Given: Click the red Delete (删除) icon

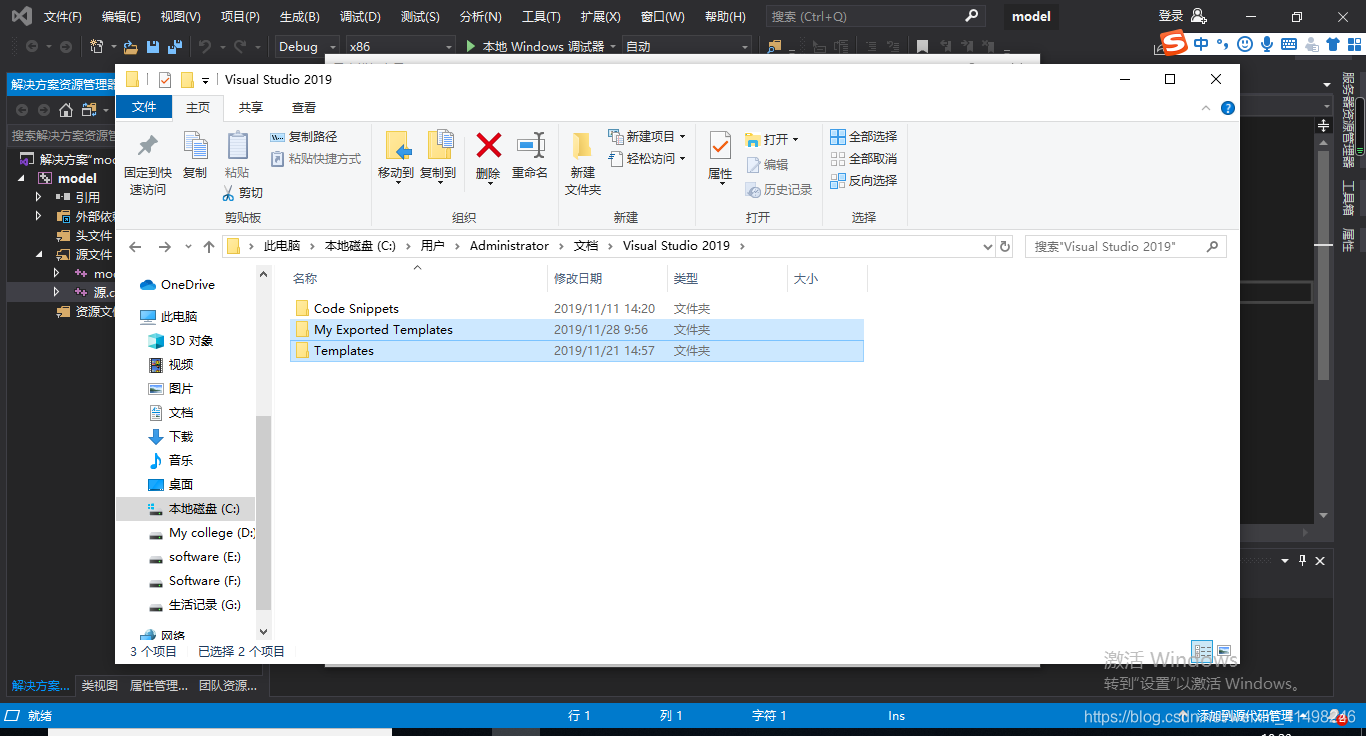Looking at the screenshot, I should [488, 146].
